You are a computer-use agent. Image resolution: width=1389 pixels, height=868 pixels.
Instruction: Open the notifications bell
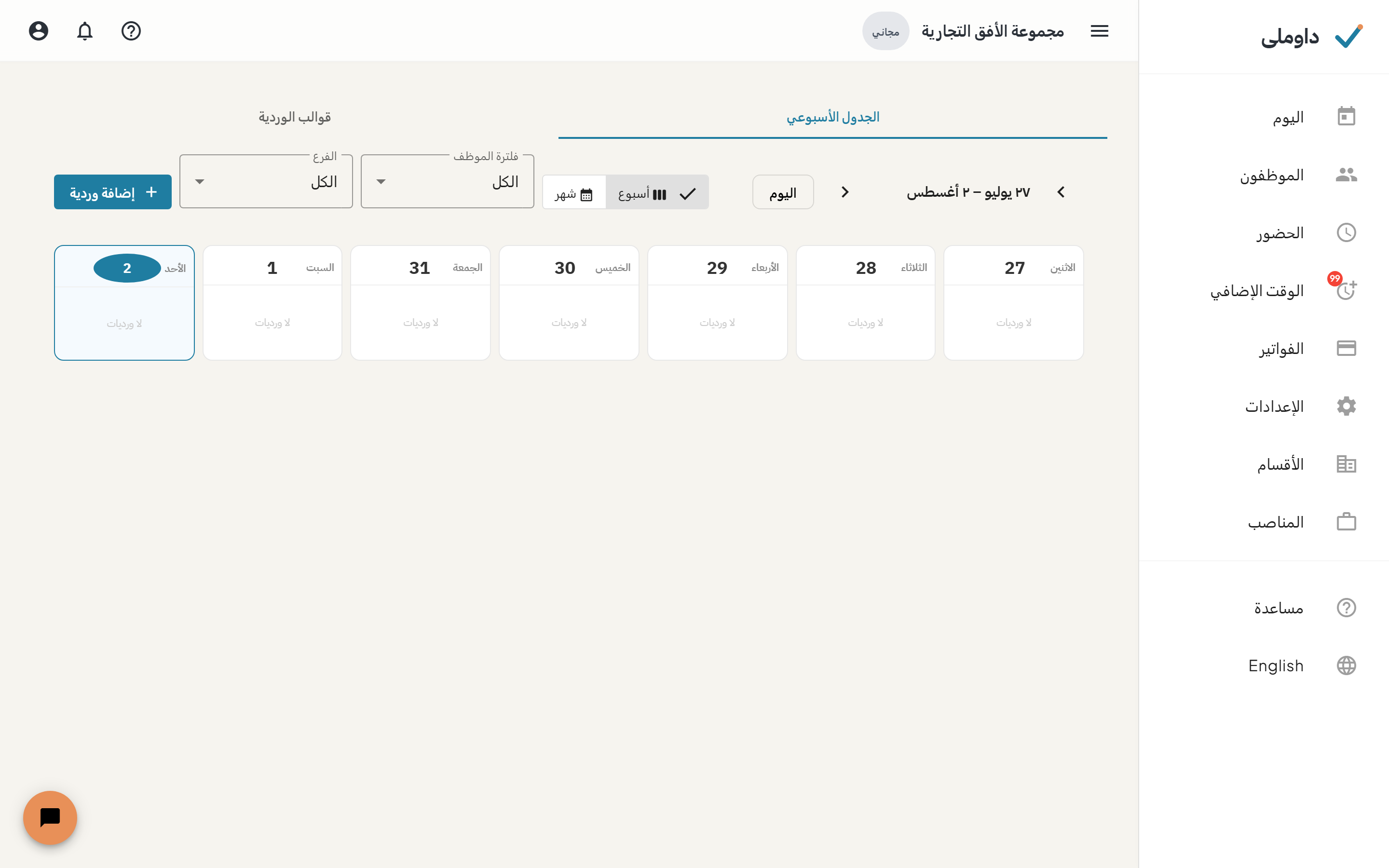pos(85,31)
